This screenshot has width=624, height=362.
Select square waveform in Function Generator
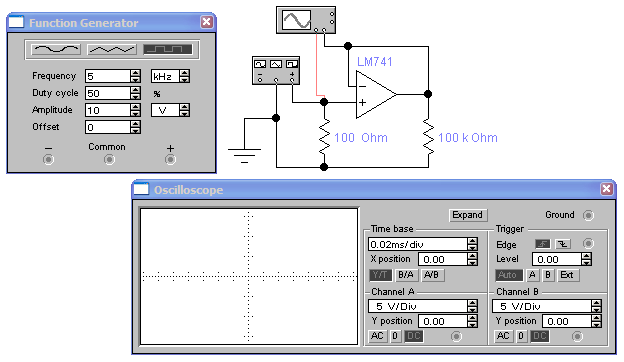coord(168,49)
